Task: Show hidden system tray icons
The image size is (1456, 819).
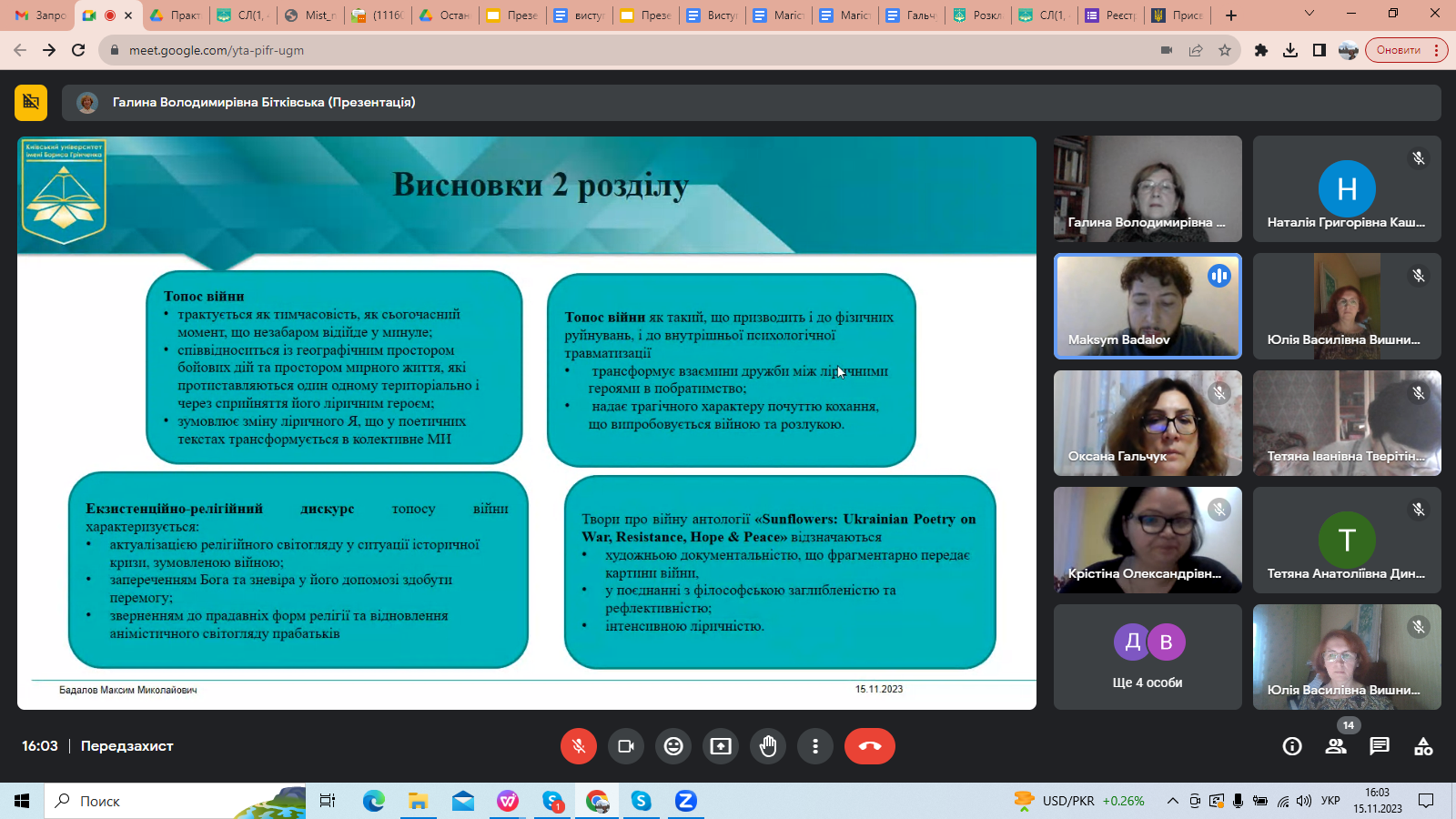Action: 1172,801
